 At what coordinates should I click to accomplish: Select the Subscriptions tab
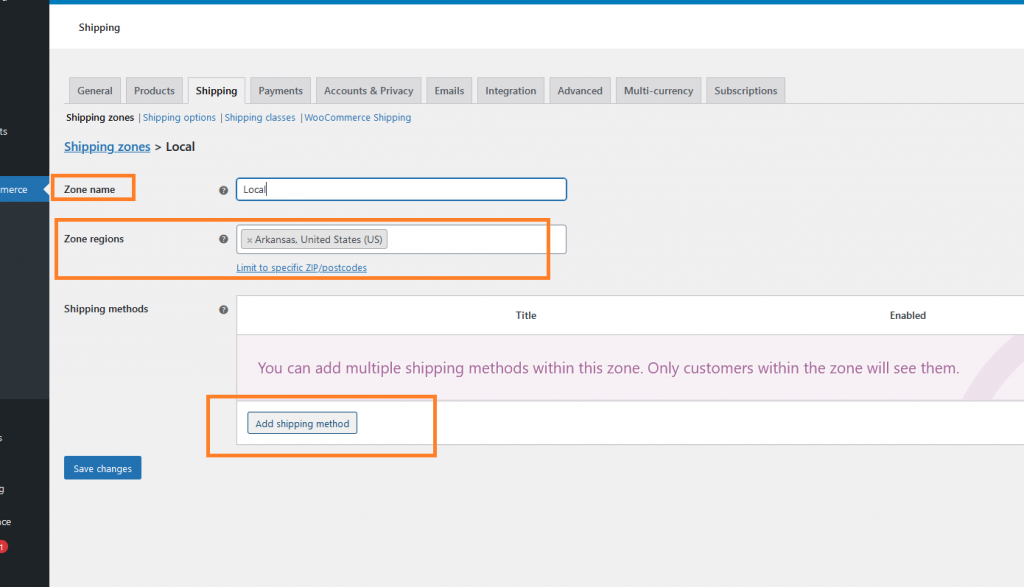pyautogui.click(x=745, y=91)
